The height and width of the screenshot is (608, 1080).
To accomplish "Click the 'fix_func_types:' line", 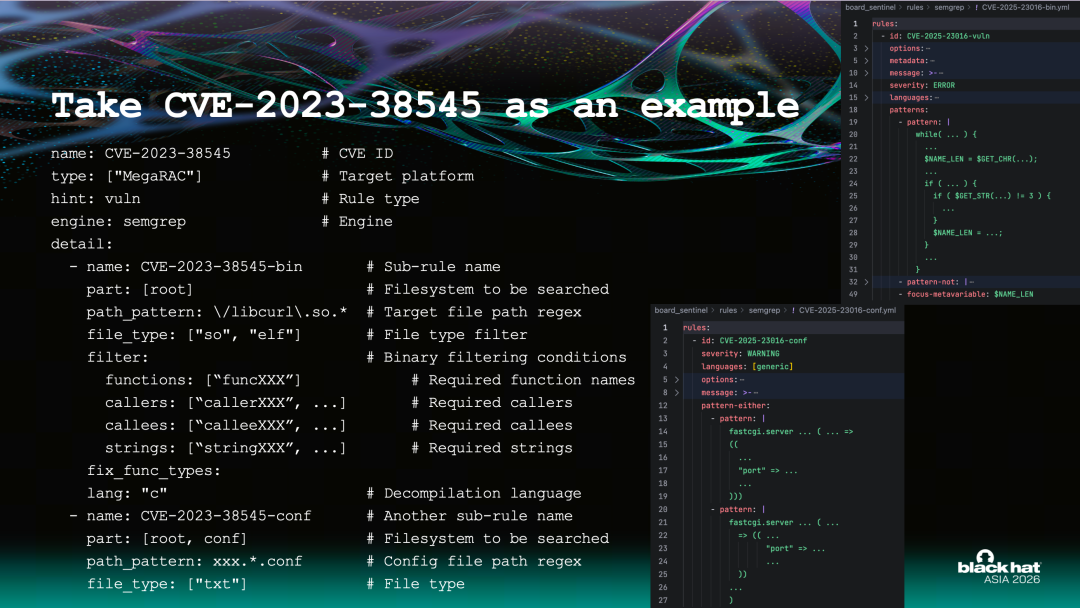I will [154, 471].
